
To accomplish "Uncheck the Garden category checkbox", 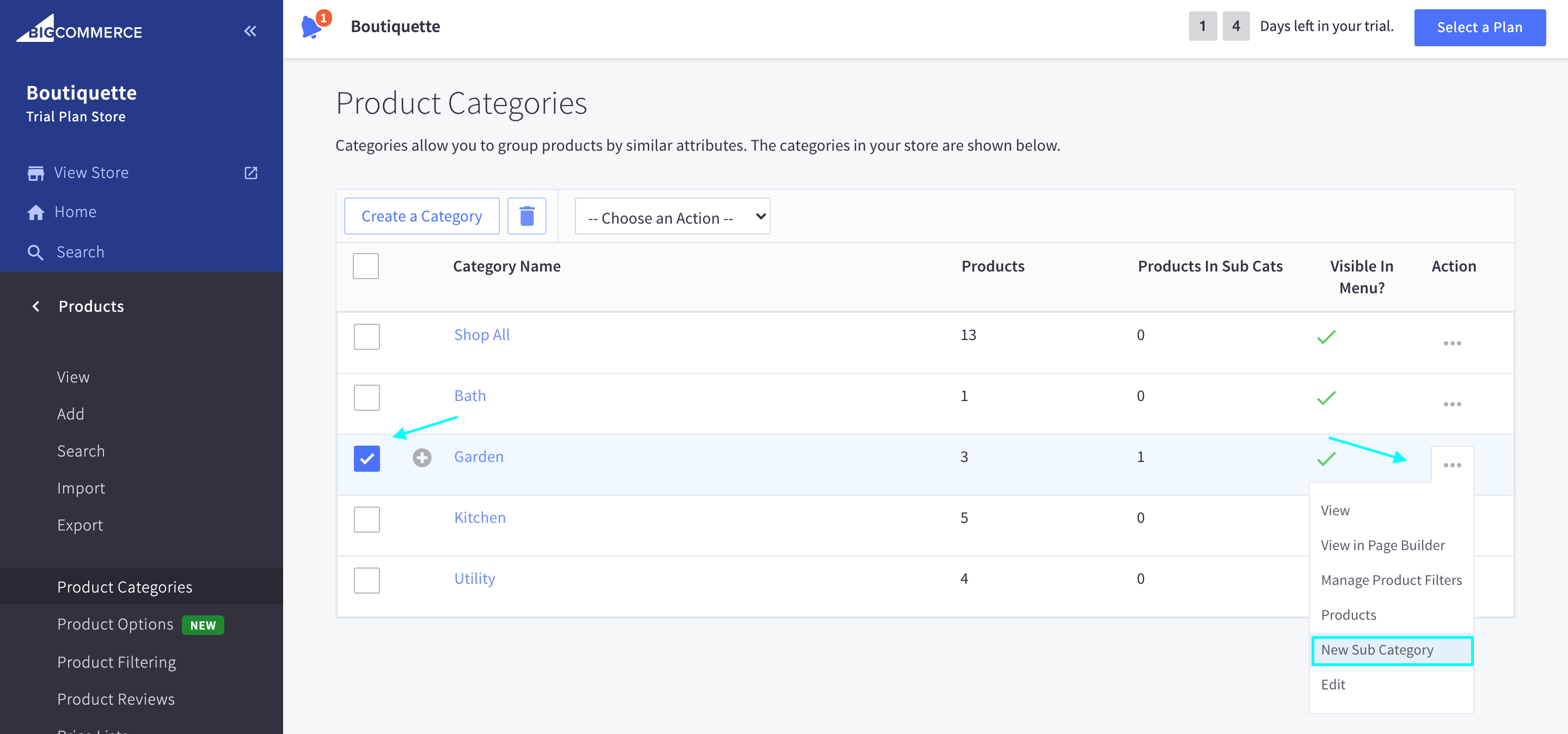I will pyautogui.click(x=366, y=459).
